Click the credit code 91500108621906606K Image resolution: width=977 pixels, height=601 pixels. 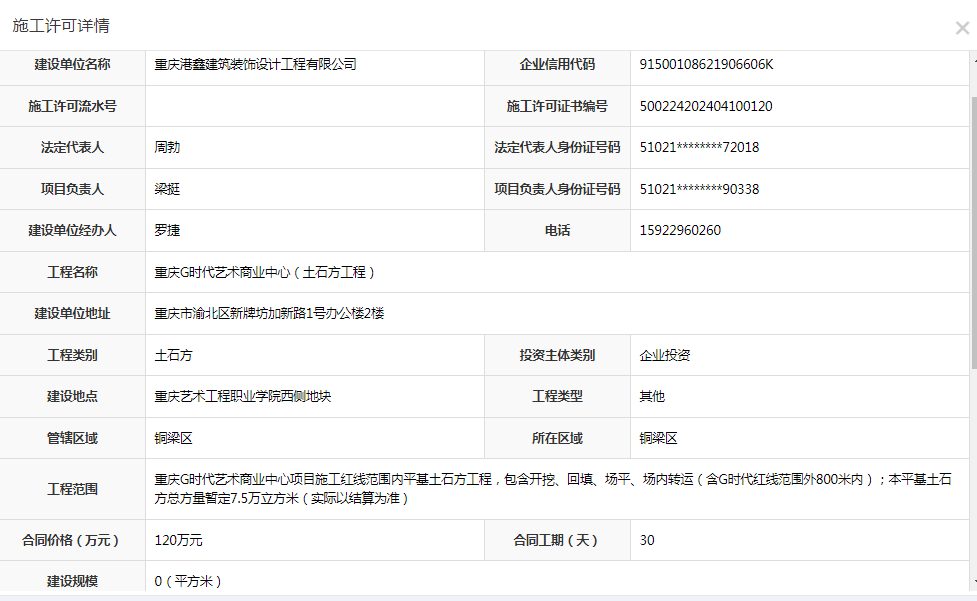click(706, 65)
